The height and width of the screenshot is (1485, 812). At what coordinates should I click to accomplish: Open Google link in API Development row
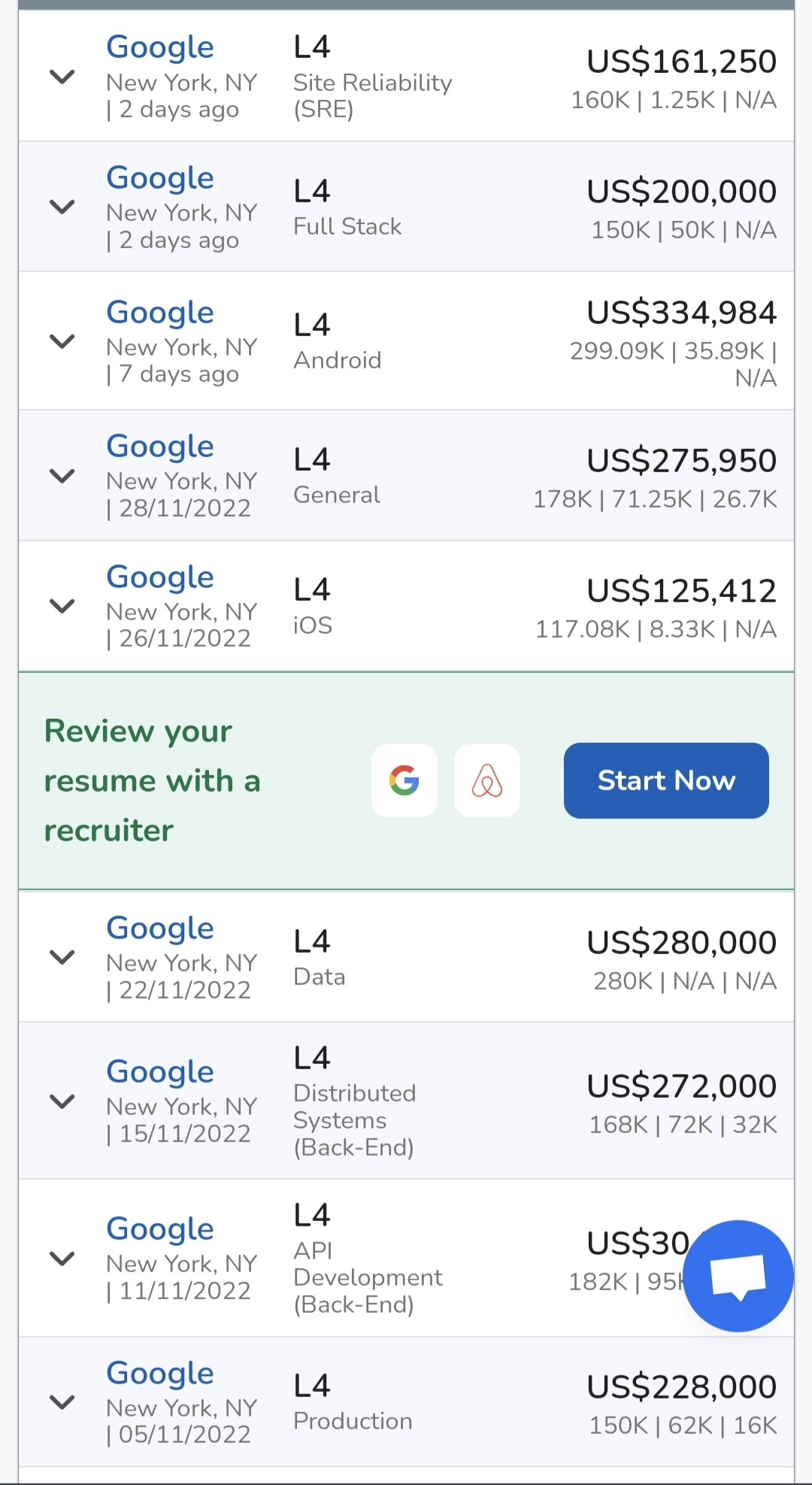(x=160, y=1229)
